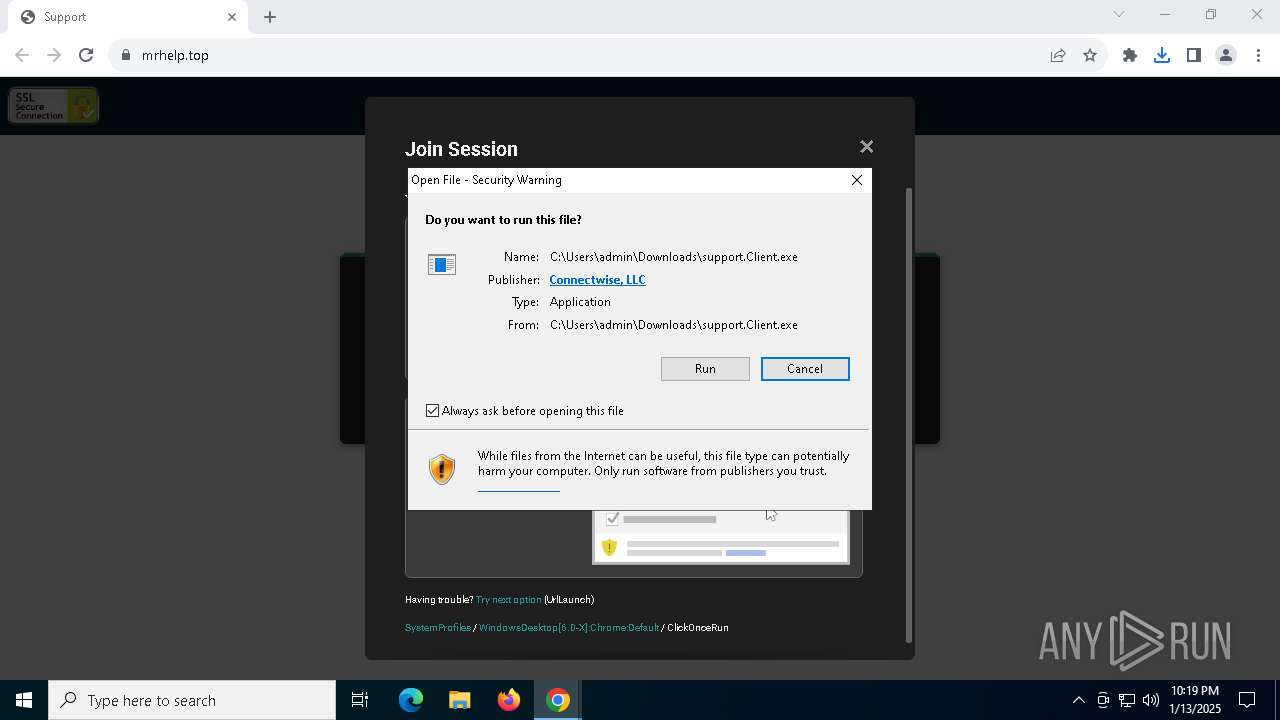Open the Connectwise, LLC publisher link

click(597, 280)
